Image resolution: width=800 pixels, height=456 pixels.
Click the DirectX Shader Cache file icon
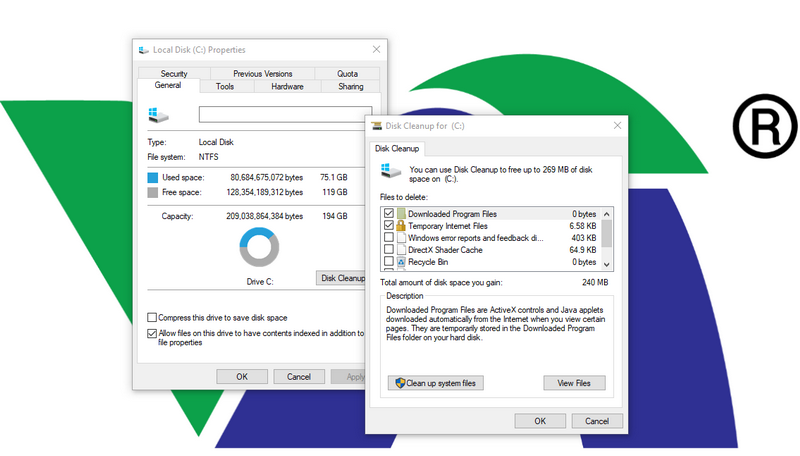pos(401,249)
